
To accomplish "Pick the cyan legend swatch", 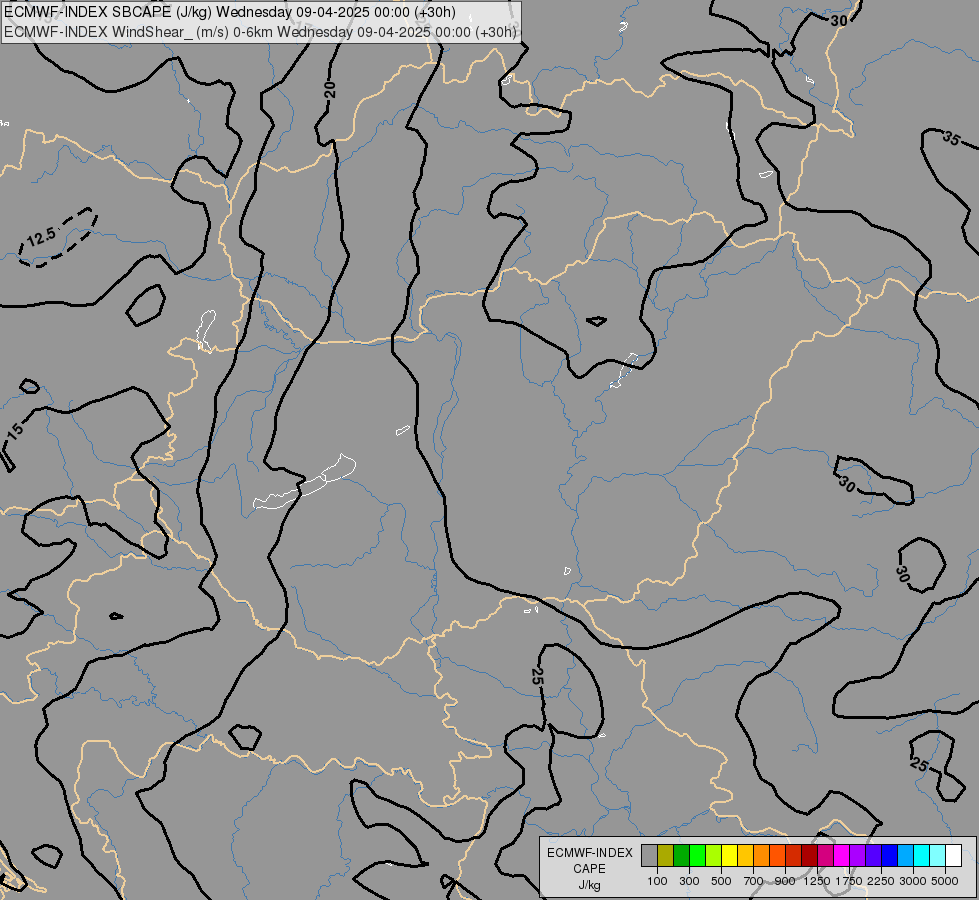I will (921, 855).
